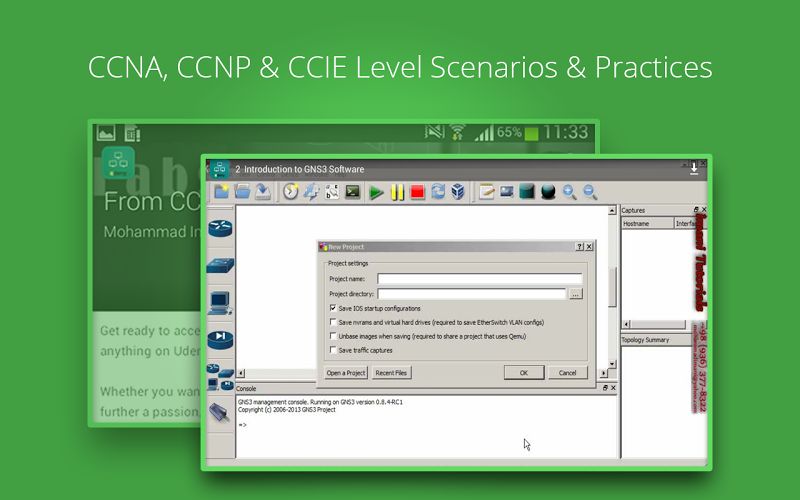Browse switches in the device sidebar

pos(220,265)
